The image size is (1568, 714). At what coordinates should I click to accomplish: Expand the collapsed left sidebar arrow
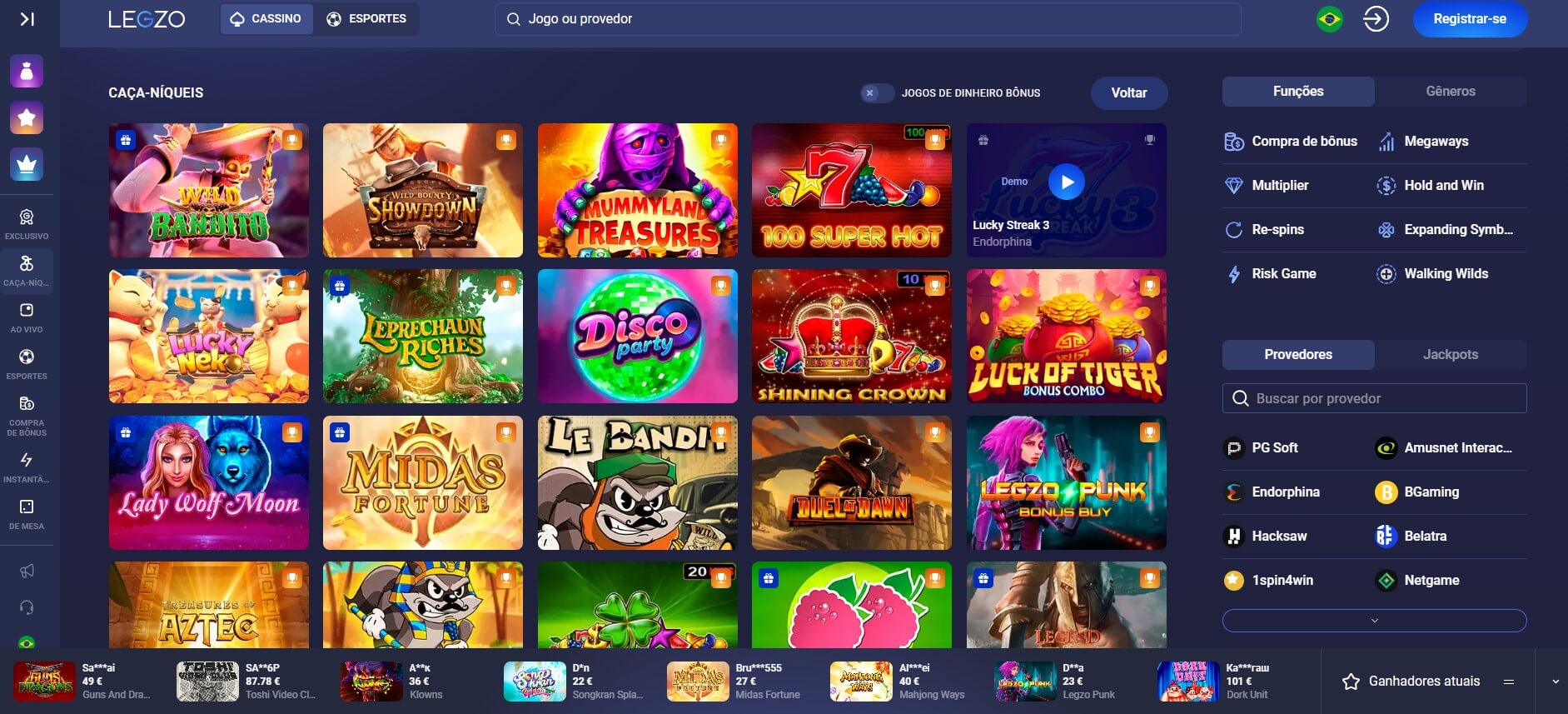coord(27,18)
